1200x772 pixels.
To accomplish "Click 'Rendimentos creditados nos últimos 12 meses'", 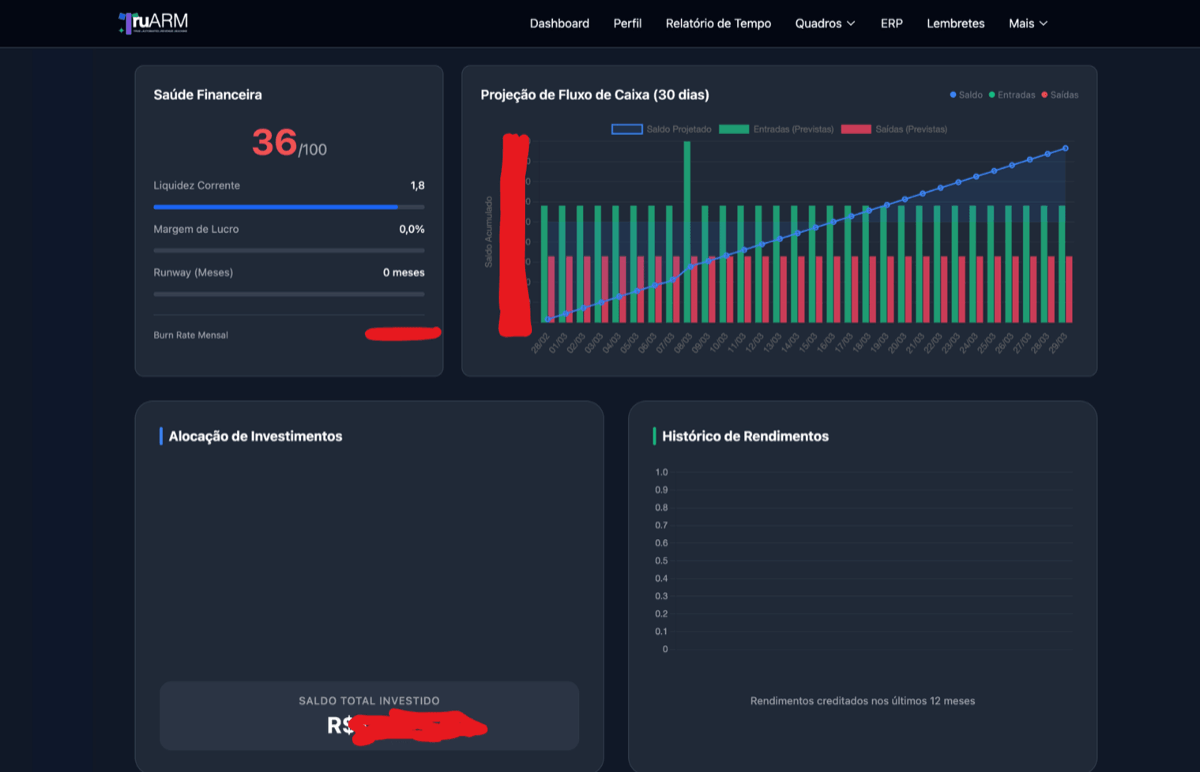I will pos(863,701).
